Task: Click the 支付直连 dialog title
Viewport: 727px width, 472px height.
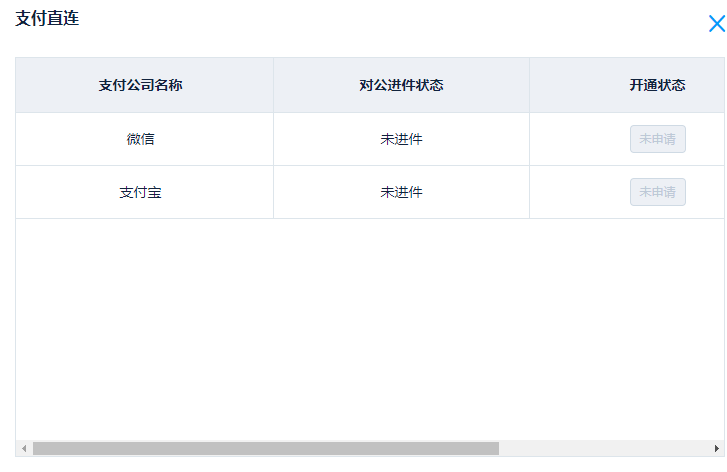Action: click(47, 19)
